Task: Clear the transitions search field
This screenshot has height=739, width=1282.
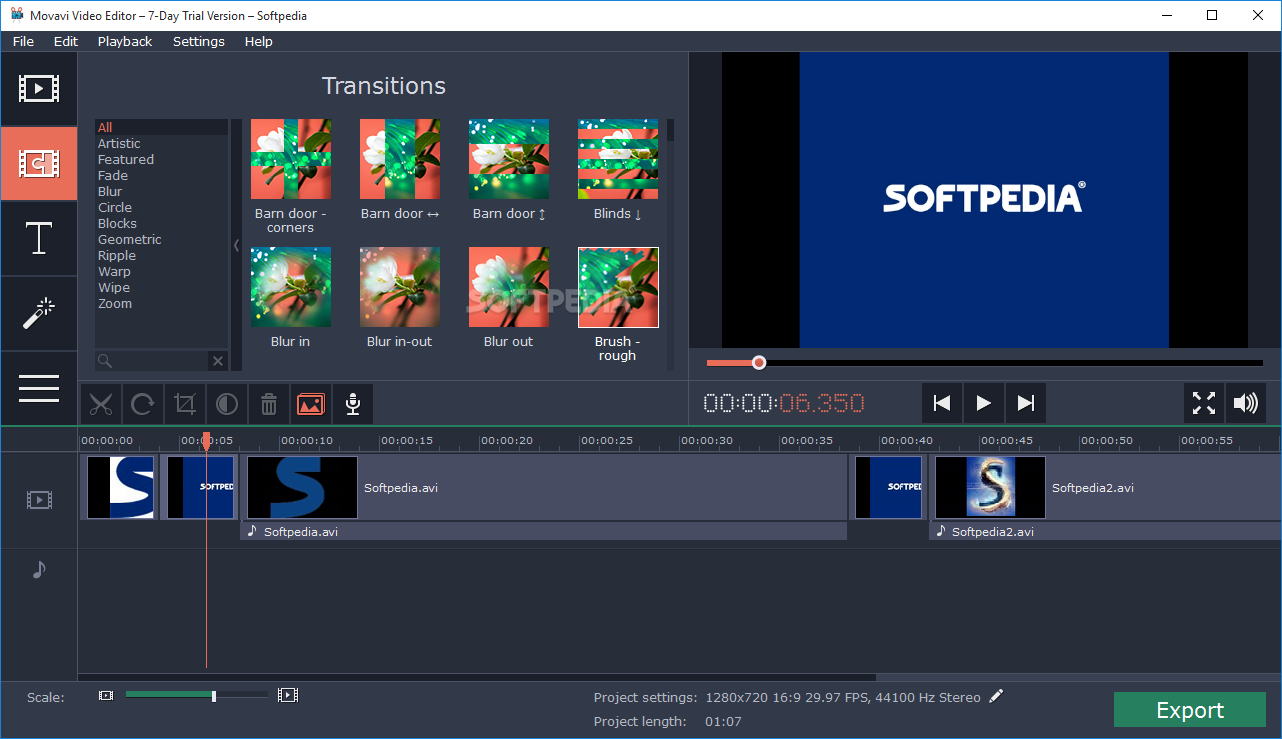Action: pos(217,361)
